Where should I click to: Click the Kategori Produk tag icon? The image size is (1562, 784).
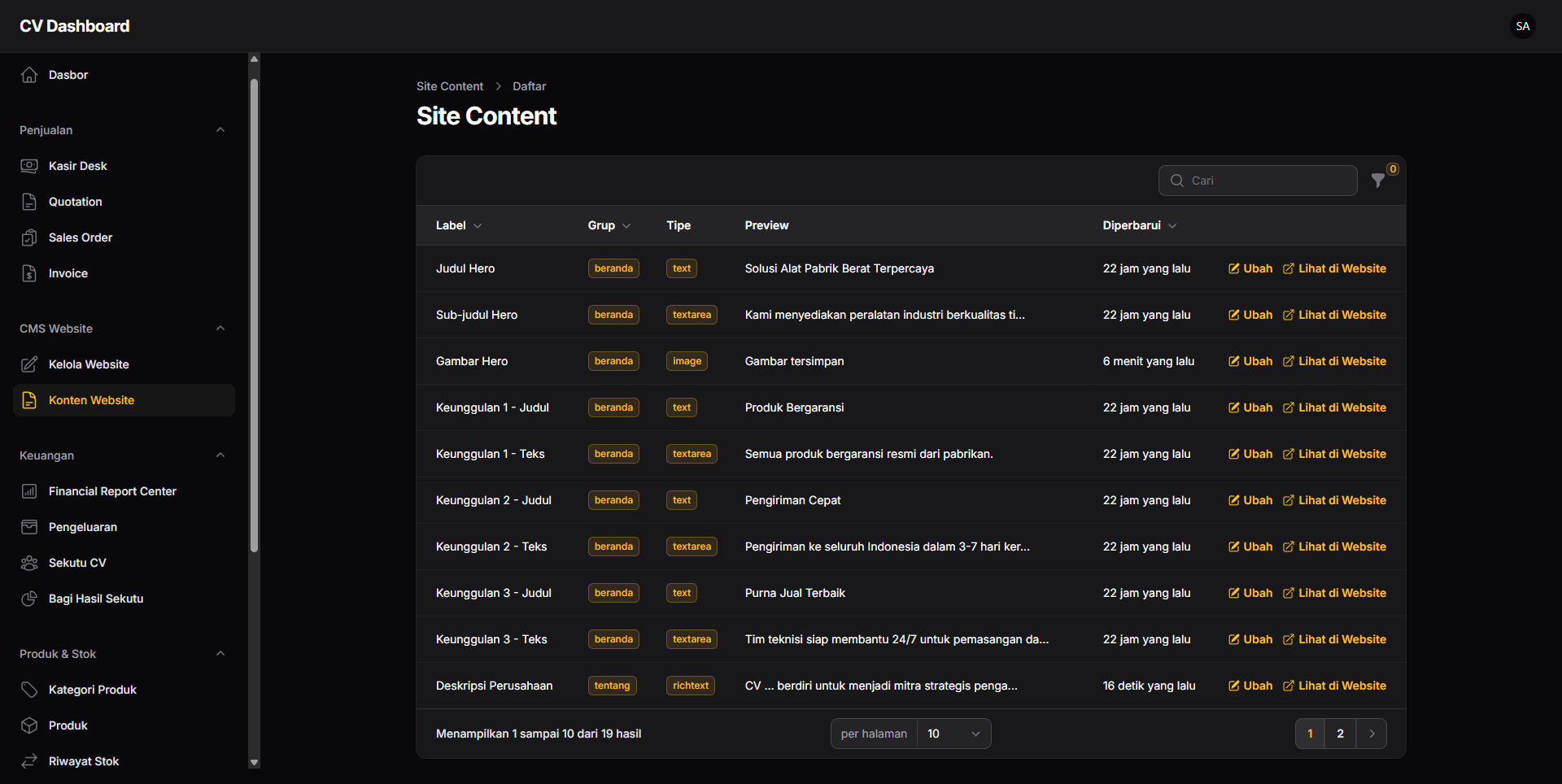click(29, 690)
